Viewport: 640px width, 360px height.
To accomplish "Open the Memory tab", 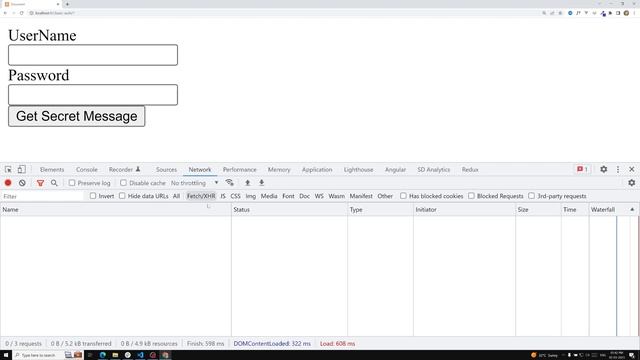I will click(x=279, y=169).
